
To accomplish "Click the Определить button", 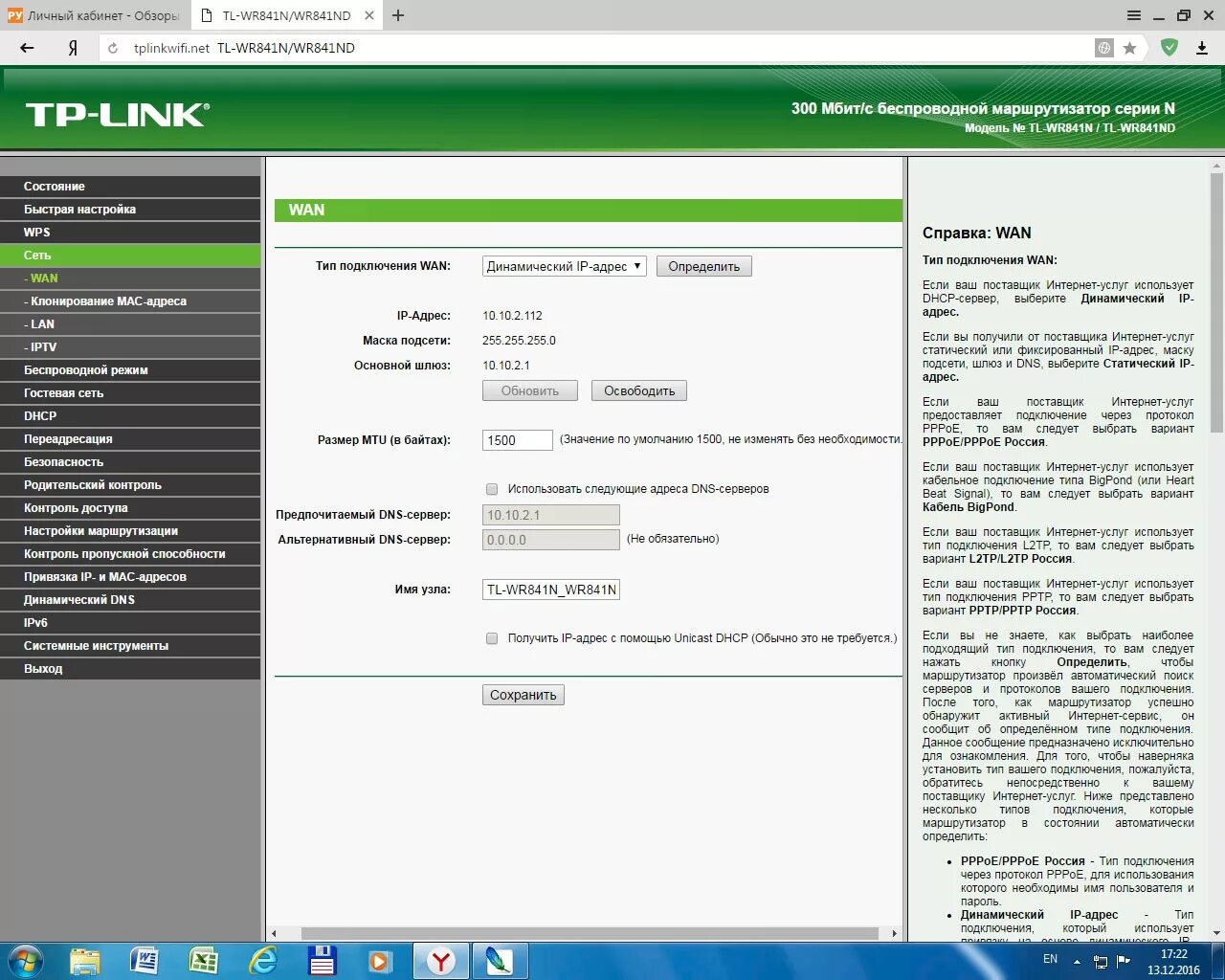I will click(x=704, y=266).
